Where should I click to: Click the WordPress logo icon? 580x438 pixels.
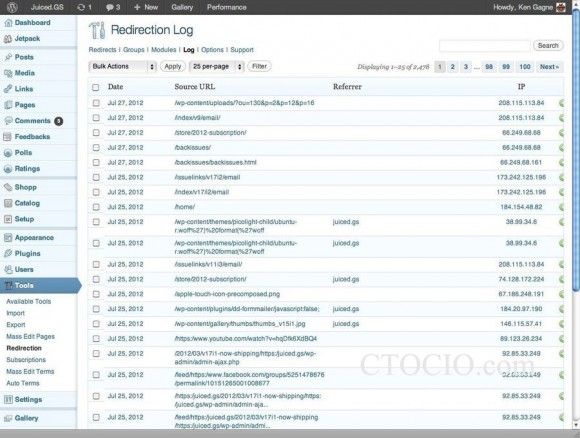click(12, 7)
